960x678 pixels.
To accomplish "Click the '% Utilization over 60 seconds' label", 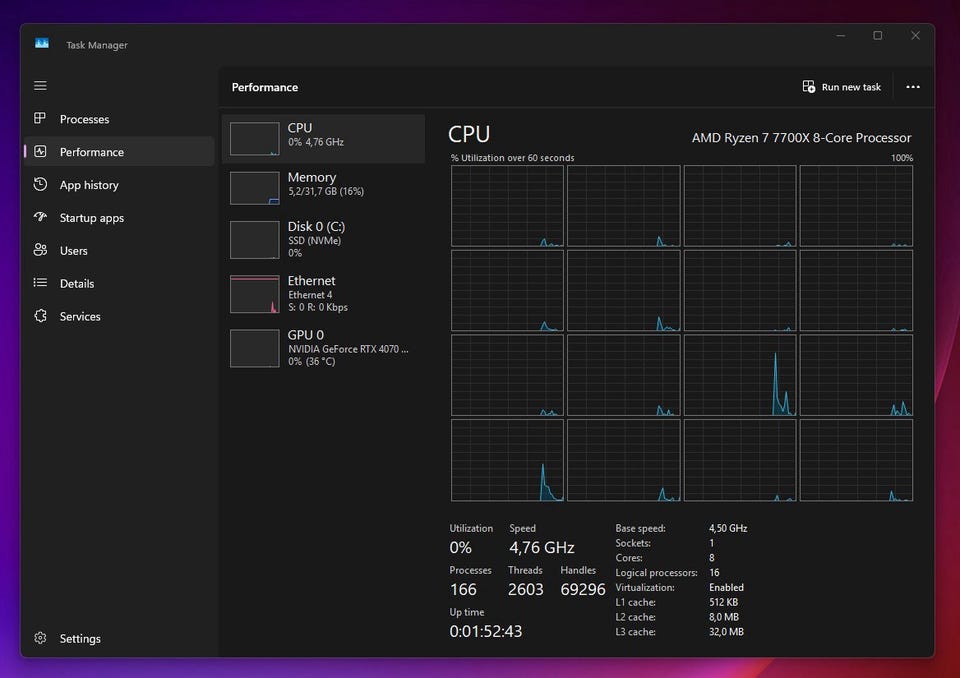I will tap(512, 158).
